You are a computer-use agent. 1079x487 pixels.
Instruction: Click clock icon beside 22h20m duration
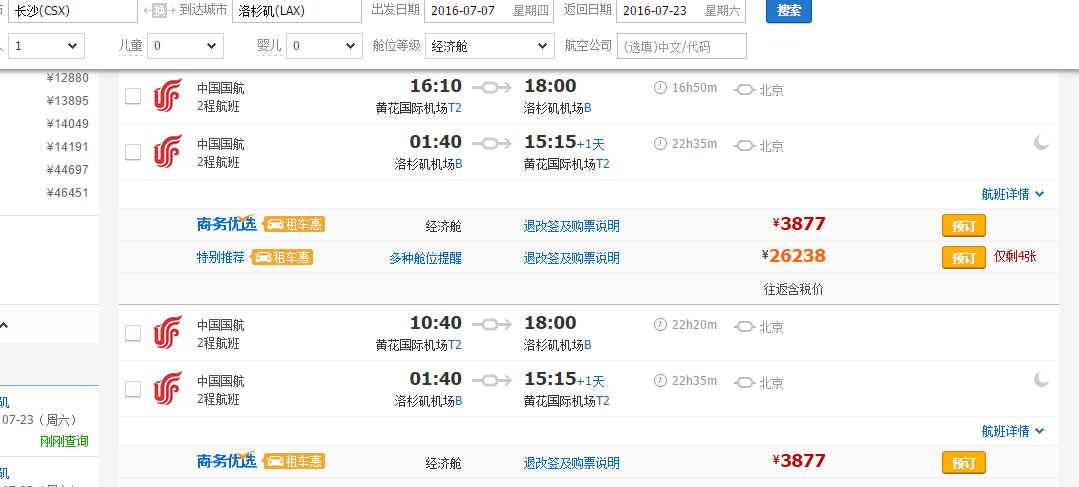tap(660, 325)
